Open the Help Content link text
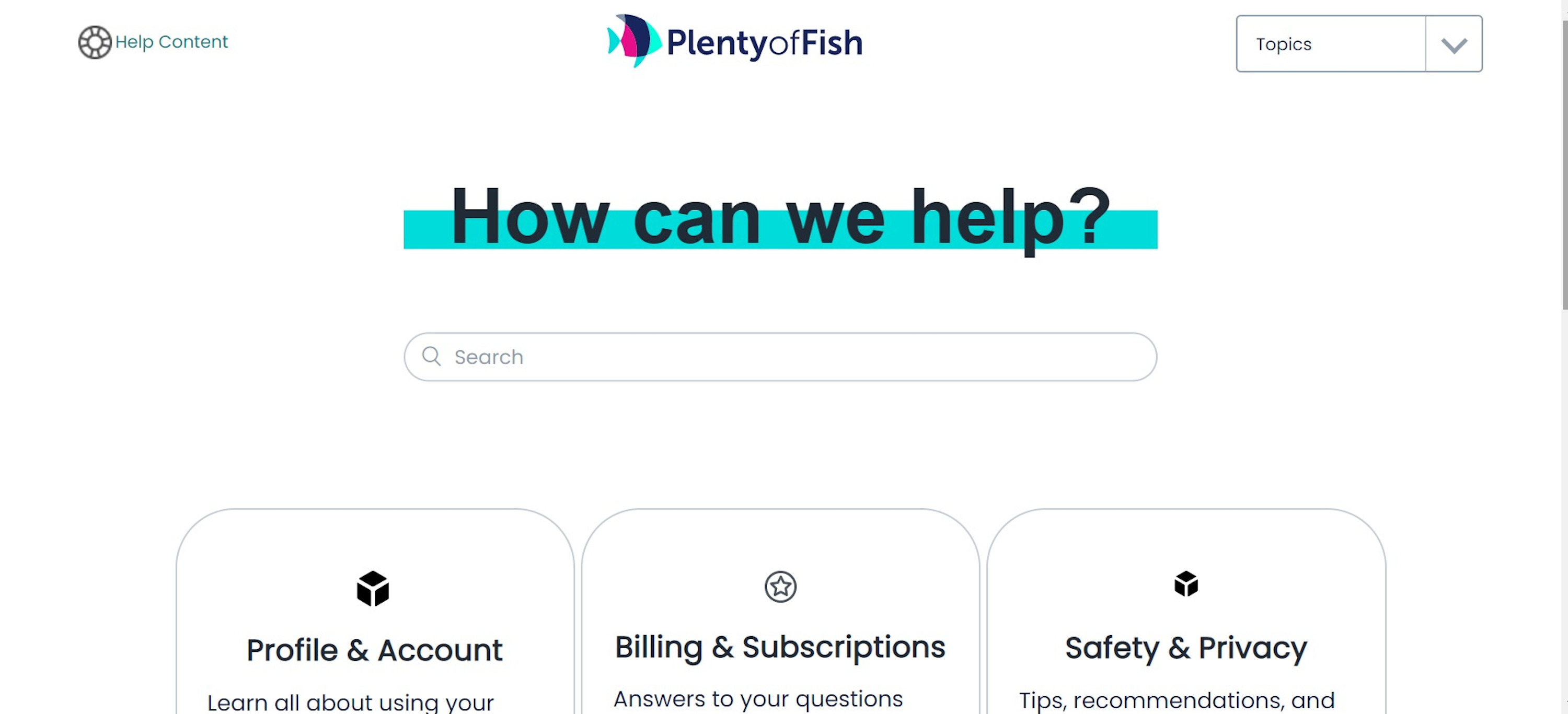The width and height of the screenshot is (1568, 714). point(171,42)
